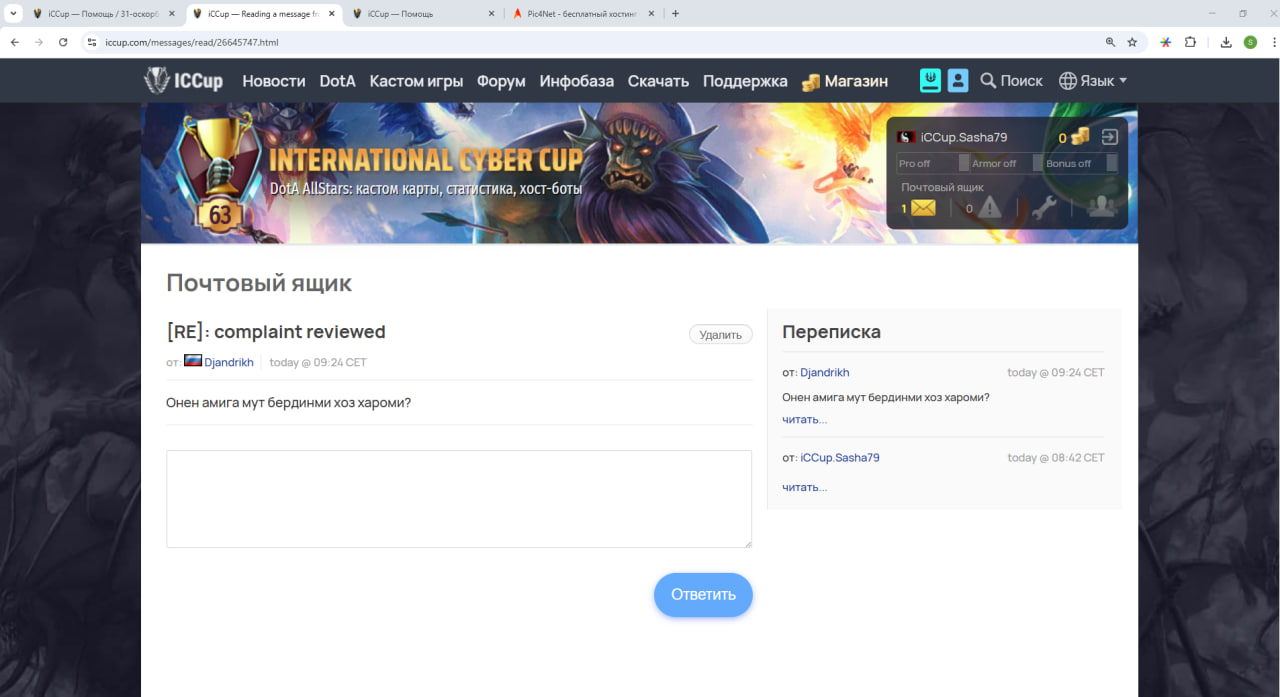This screenshot has width=1280, height=697.
Task: Open the cyan ladder icon in the navbar
Action: [x=931, y=81]
